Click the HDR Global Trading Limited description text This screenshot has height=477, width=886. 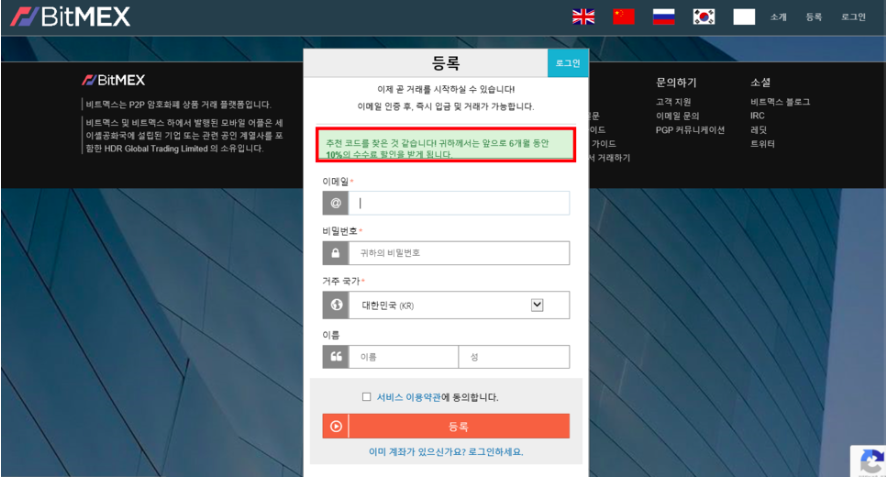184,136
